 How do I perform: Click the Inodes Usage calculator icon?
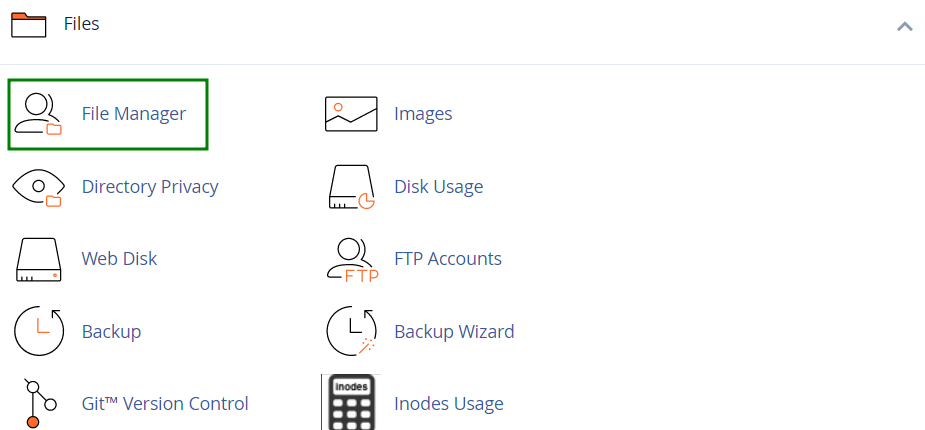pyautogui.click(x=347, y=402)
